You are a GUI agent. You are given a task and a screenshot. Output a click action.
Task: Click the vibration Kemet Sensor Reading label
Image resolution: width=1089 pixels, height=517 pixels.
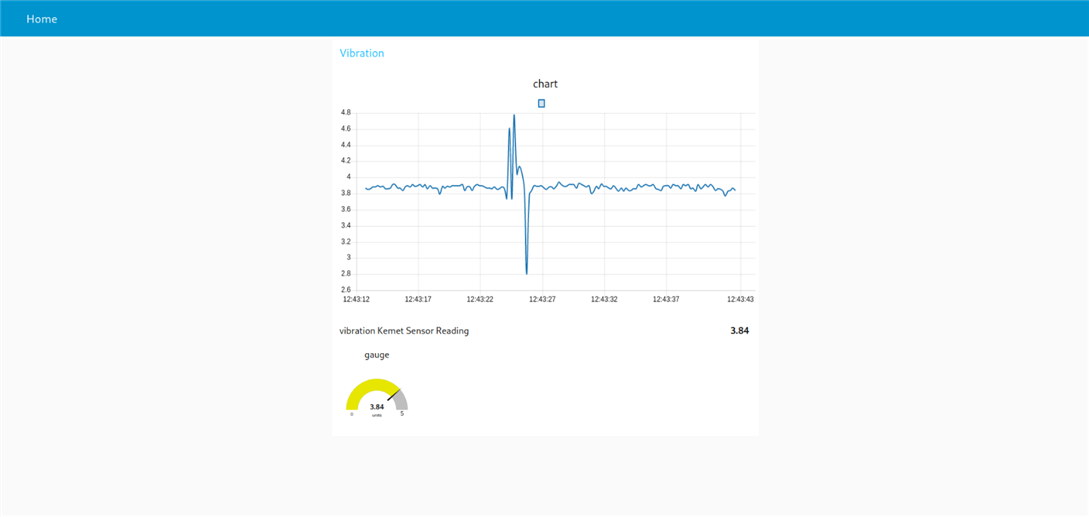404,331
